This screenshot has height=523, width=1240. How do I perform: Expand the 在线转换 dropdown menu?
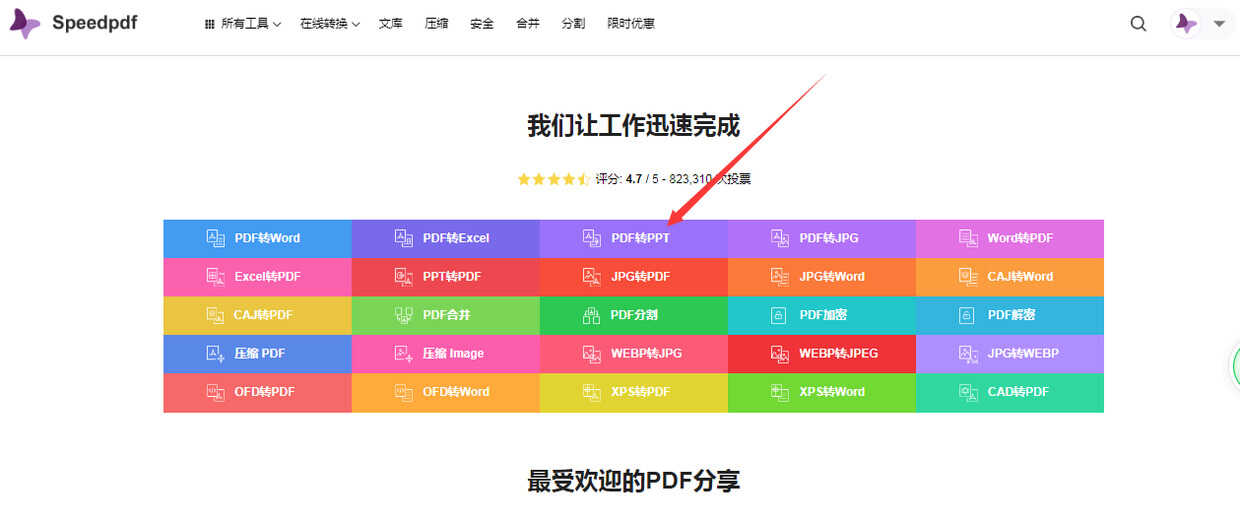coord(330,24)
